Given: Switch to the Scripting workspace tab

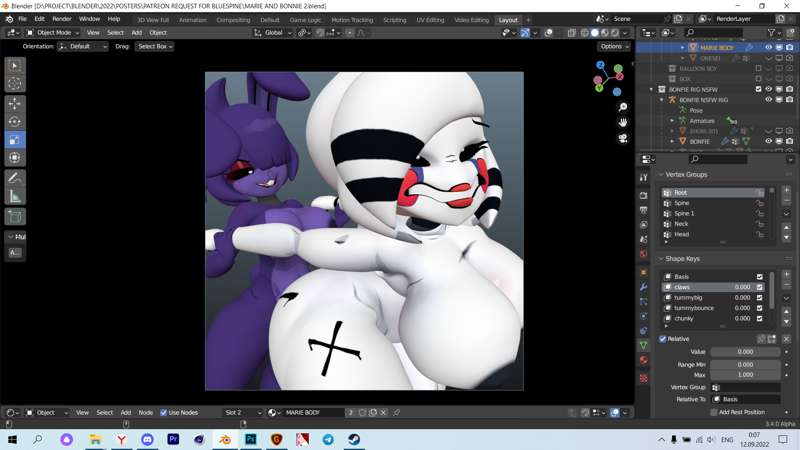Looking at the screenshot, I should point(394,20).
